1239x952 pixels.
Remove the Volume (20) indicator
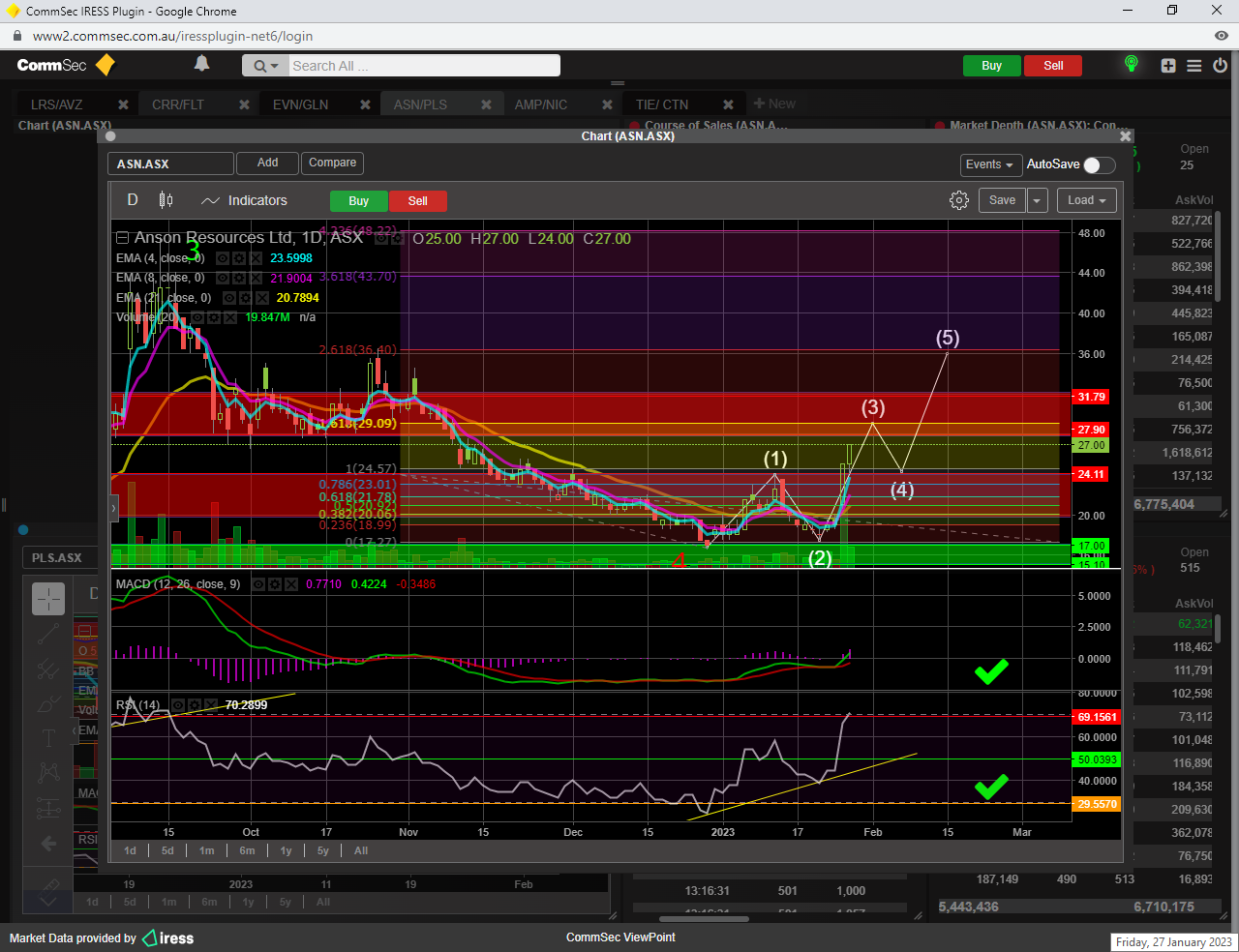click(x=230, y=317)
